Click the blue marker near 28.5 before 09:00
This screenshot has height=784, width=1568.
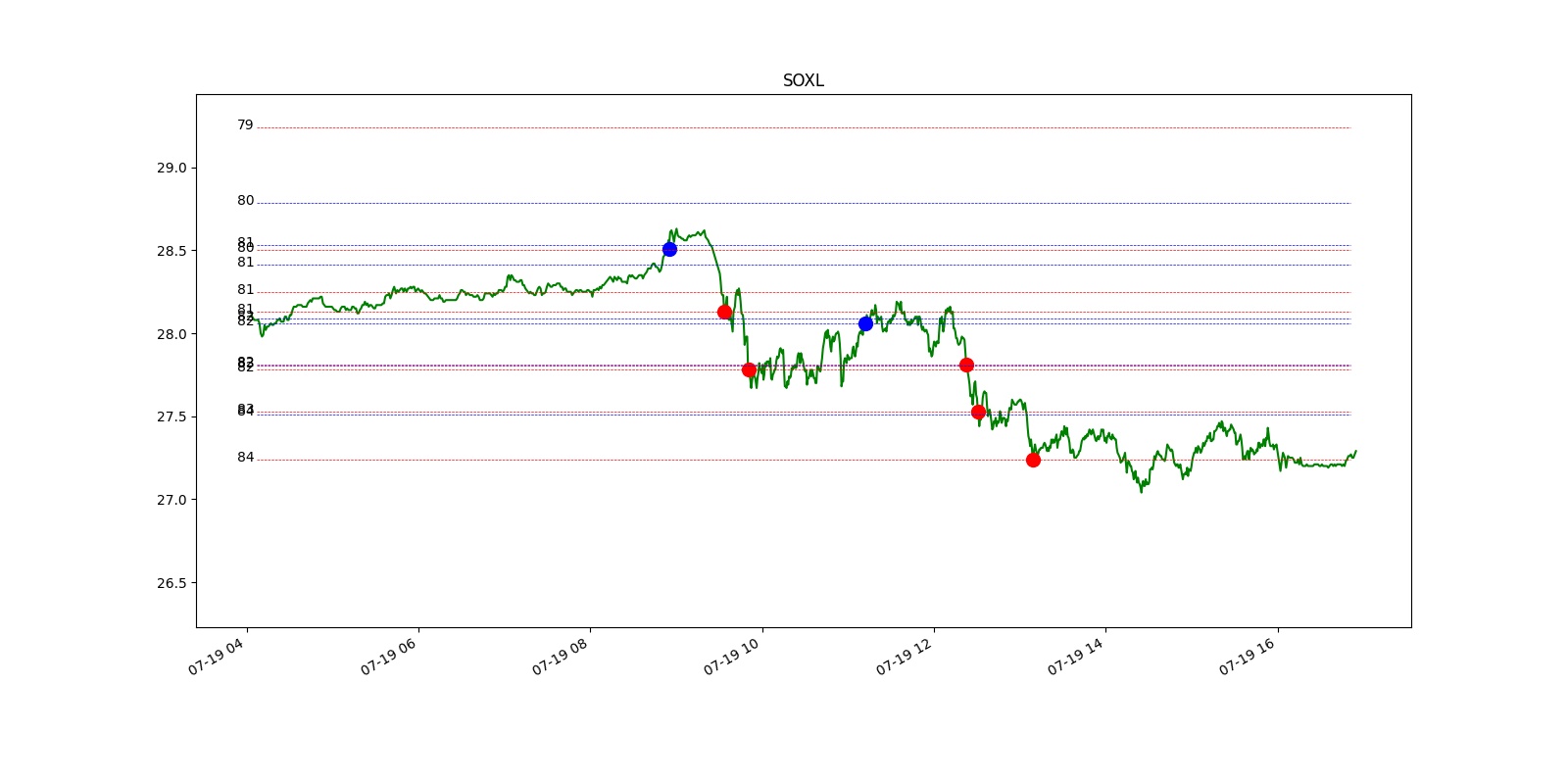[x=669, y=249]
